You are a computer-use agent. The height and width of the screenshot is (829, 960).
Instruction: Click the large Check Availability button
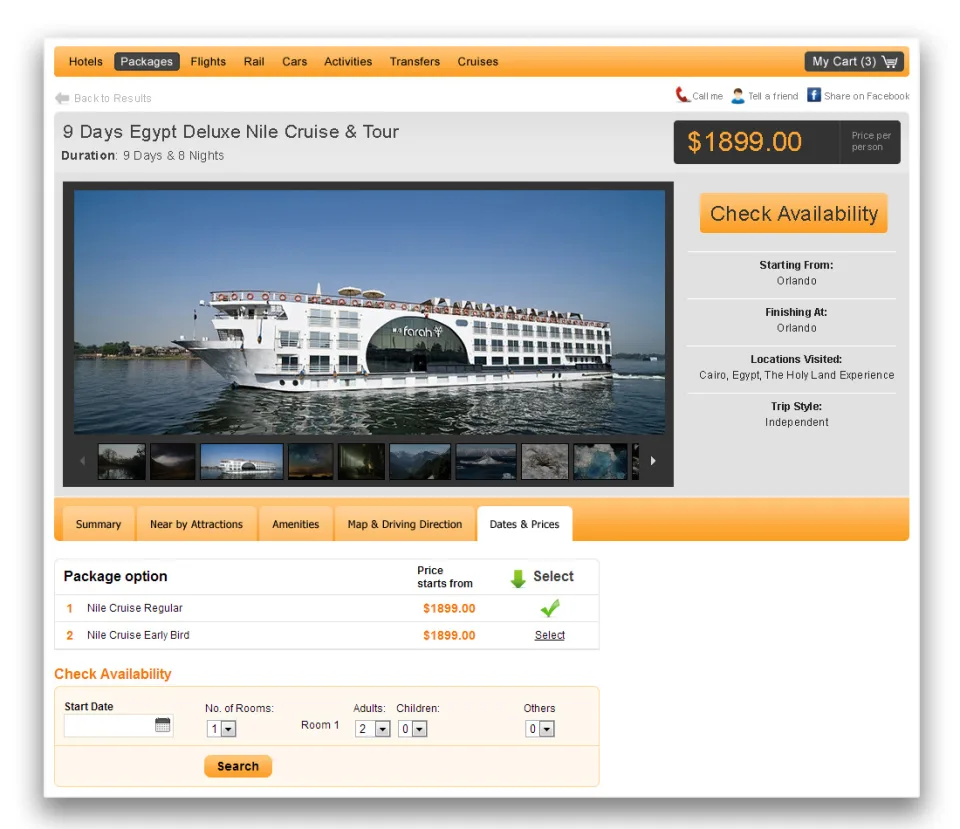(793, 213)
